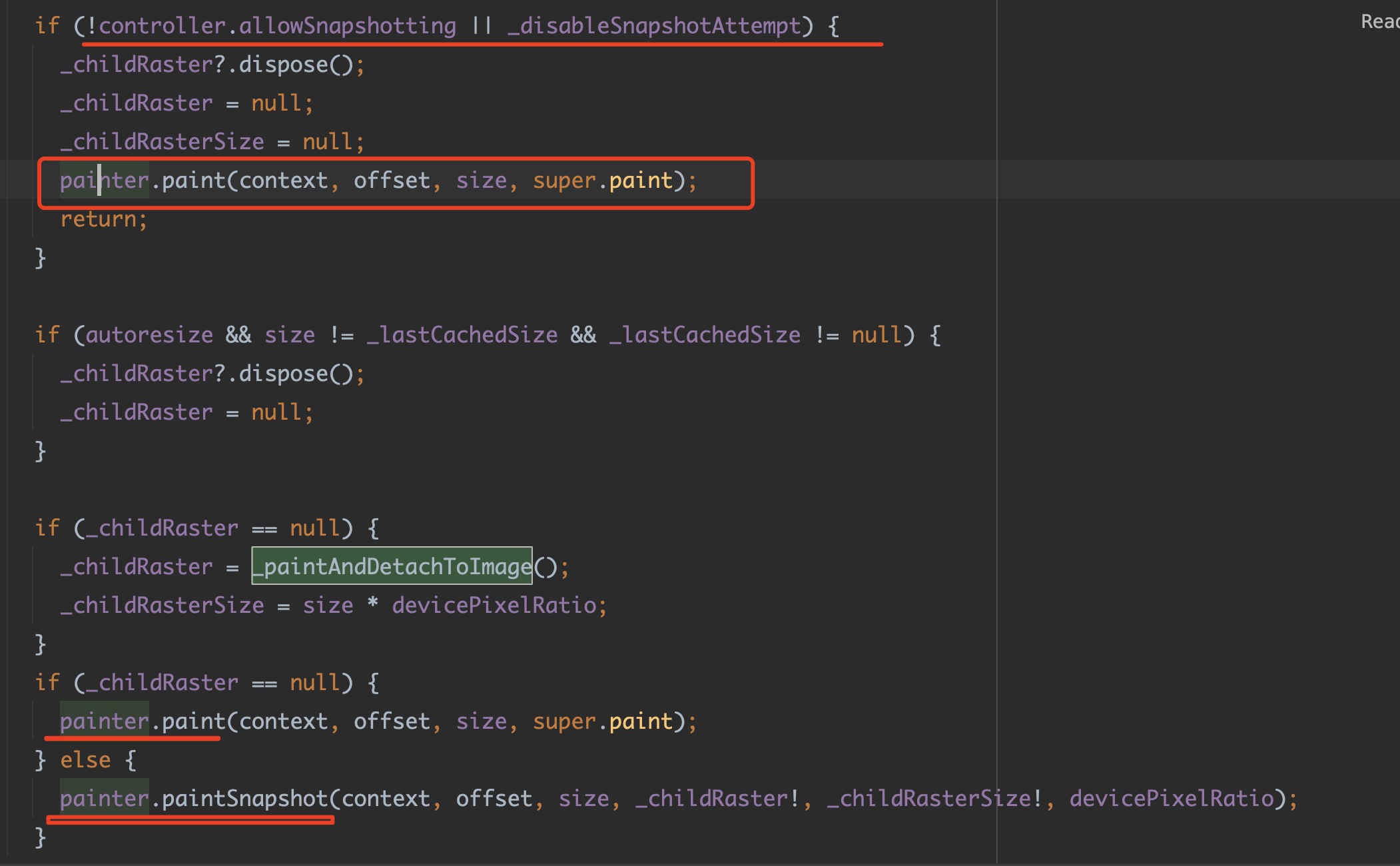Click devicePixelRatio in the 'size *' line
The image size is (1400, 866).
pyautogui.click(x=494, y=606)
